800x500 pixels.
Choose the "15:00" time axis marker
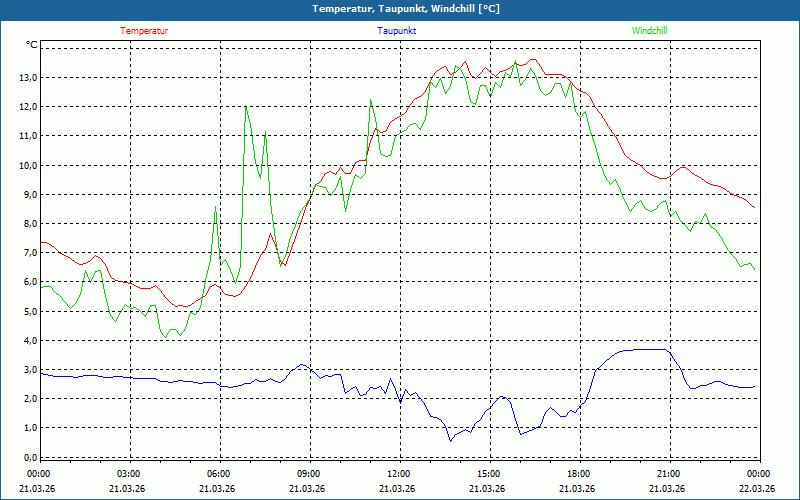488,474
